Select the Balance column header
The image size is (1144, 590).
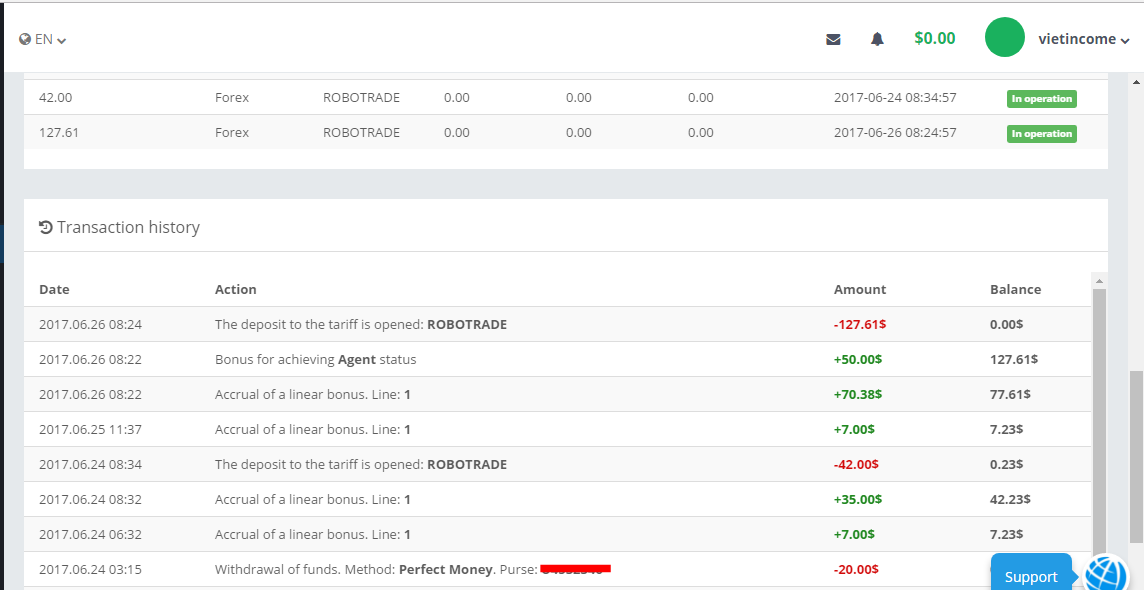pos(1015,289)
